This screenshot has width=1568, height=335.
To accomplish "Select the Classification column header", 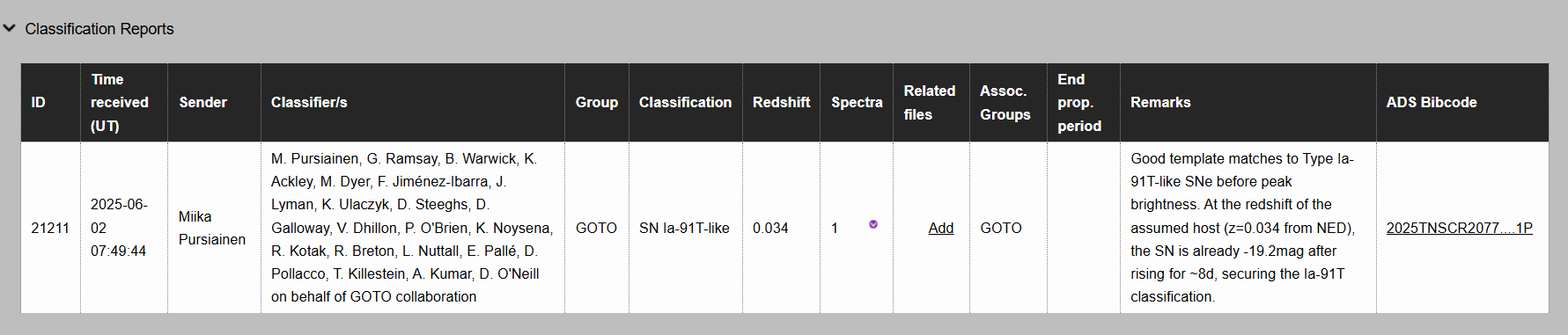I will point(686,102).
